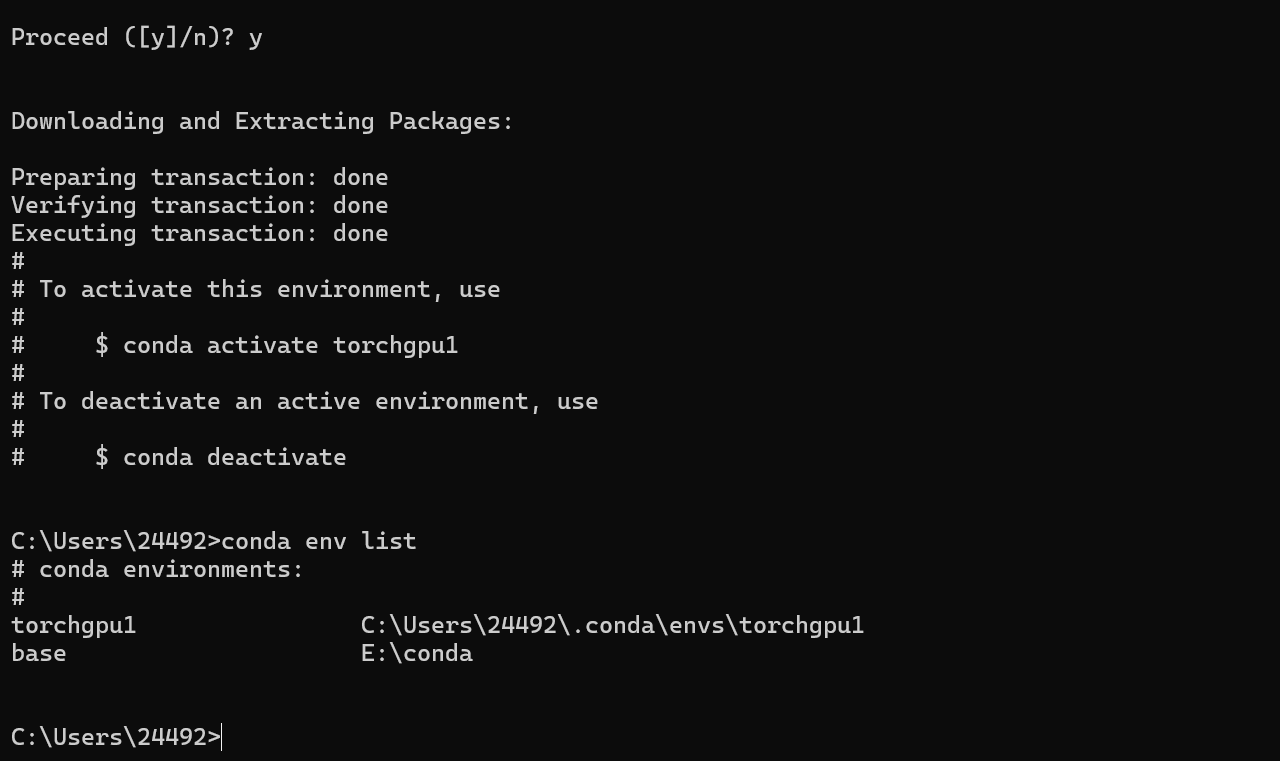The height and width of the screenshot is (761, 1280).
Task: Click the 'base' environment name
Action: pos(38,653)
